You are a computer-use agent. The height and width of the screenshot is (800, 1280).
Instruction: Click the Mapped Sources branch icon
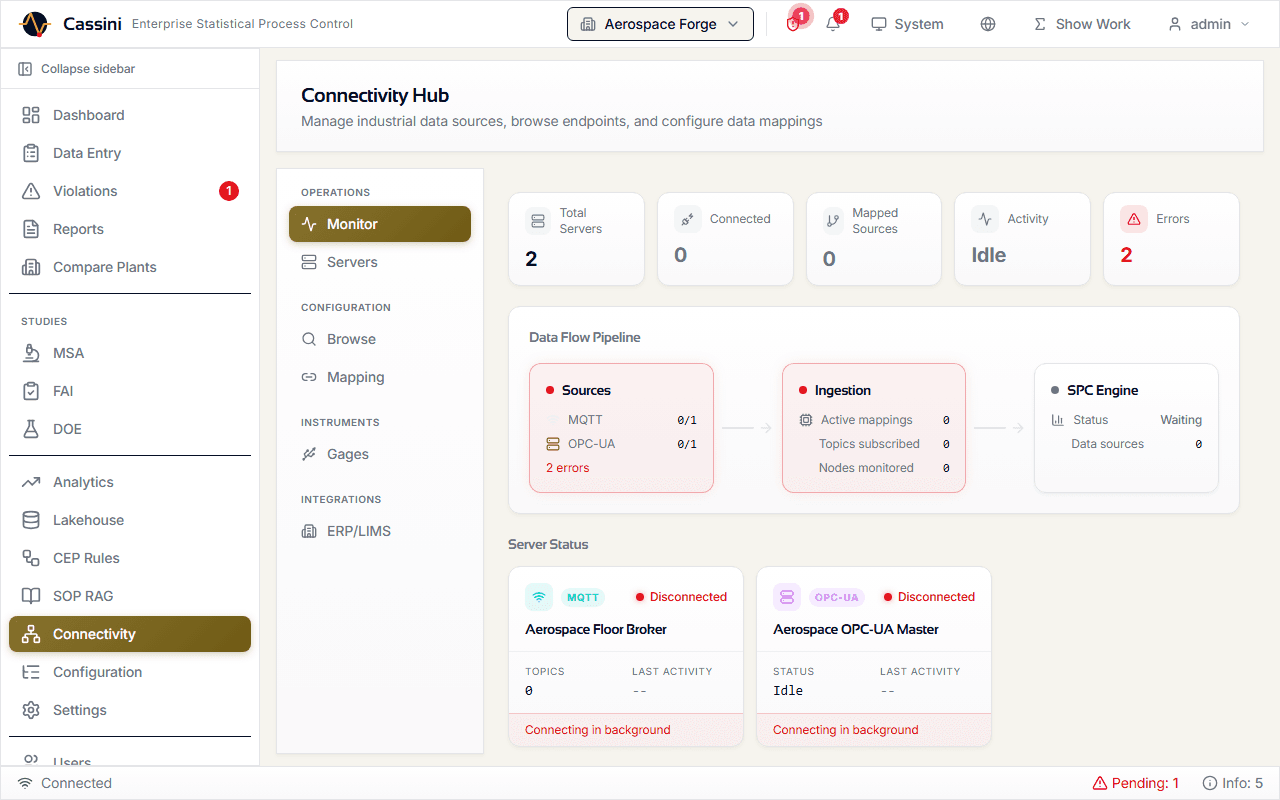point(832,220)
